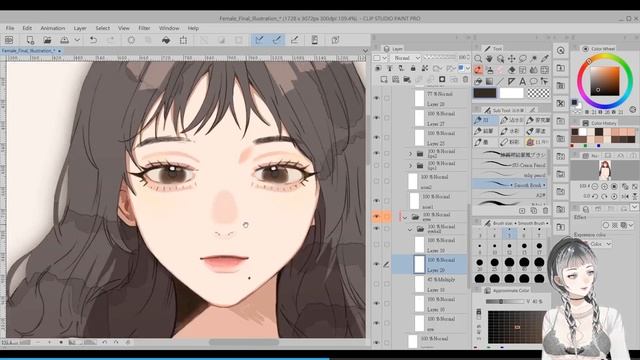The image size is (640, 360).
Task: Select the Hand move tool
Action: click(489, 59)
